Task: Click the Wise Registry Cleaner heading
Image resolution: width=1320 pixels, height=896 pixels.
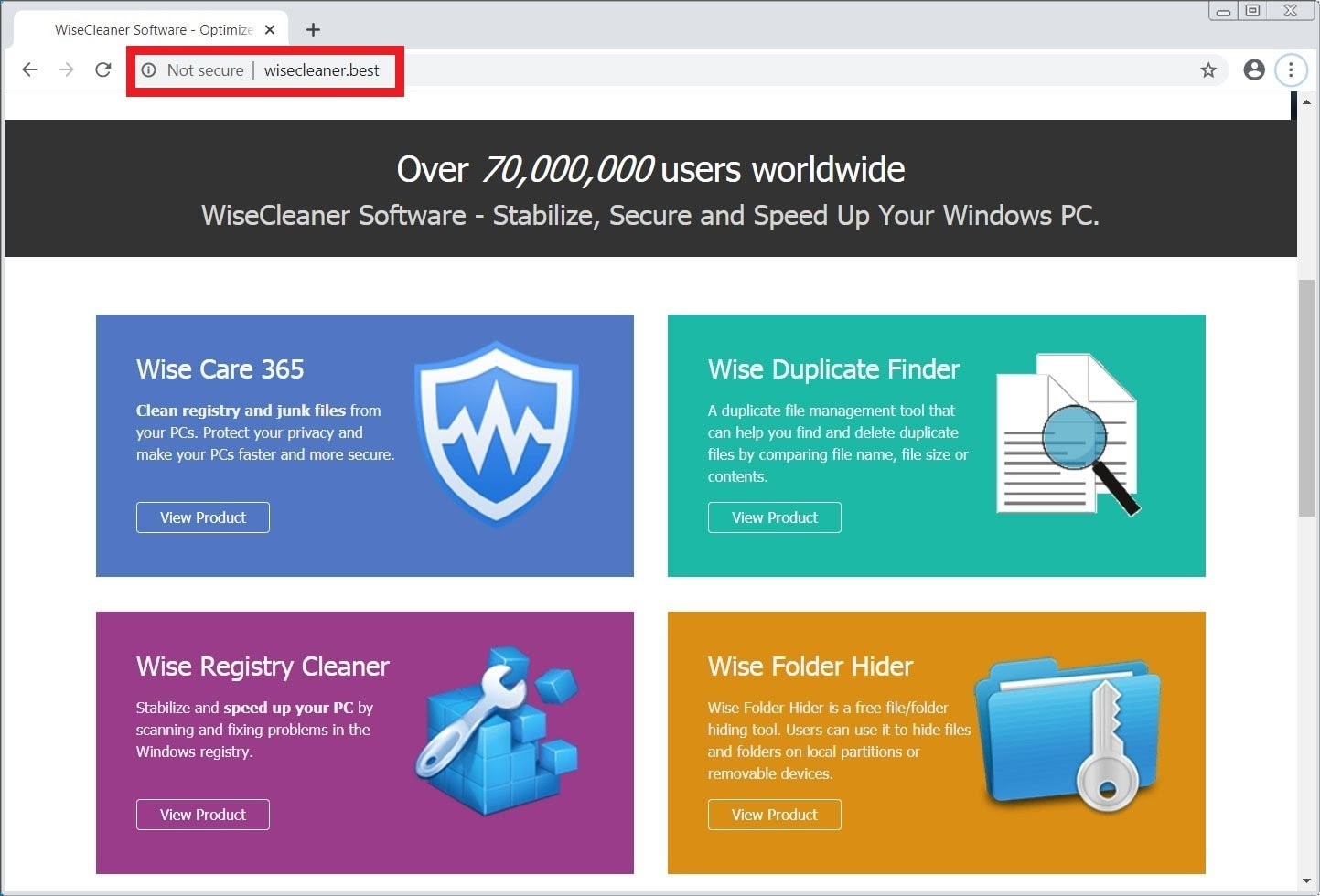Action: [x=263, y=667]
